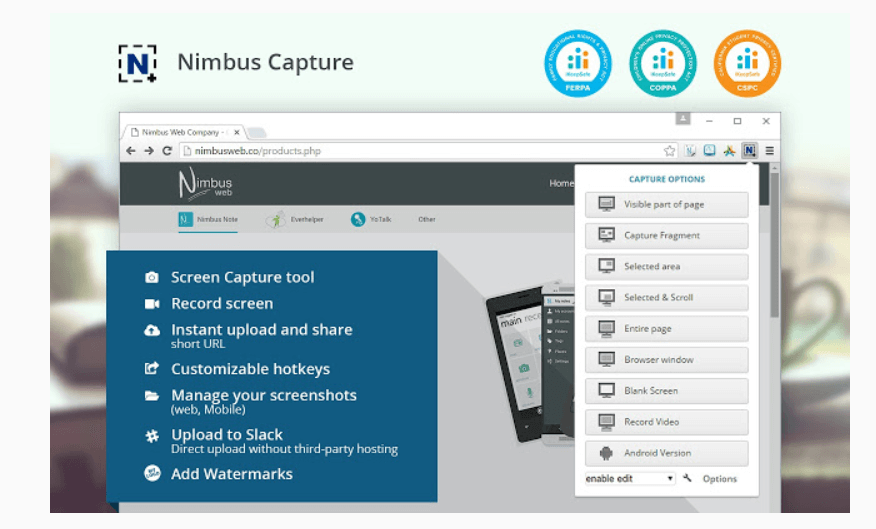Click the 'CAPTURE OPTIONS' heading
This screenshot has height=529, width=876.
(666, 179)
